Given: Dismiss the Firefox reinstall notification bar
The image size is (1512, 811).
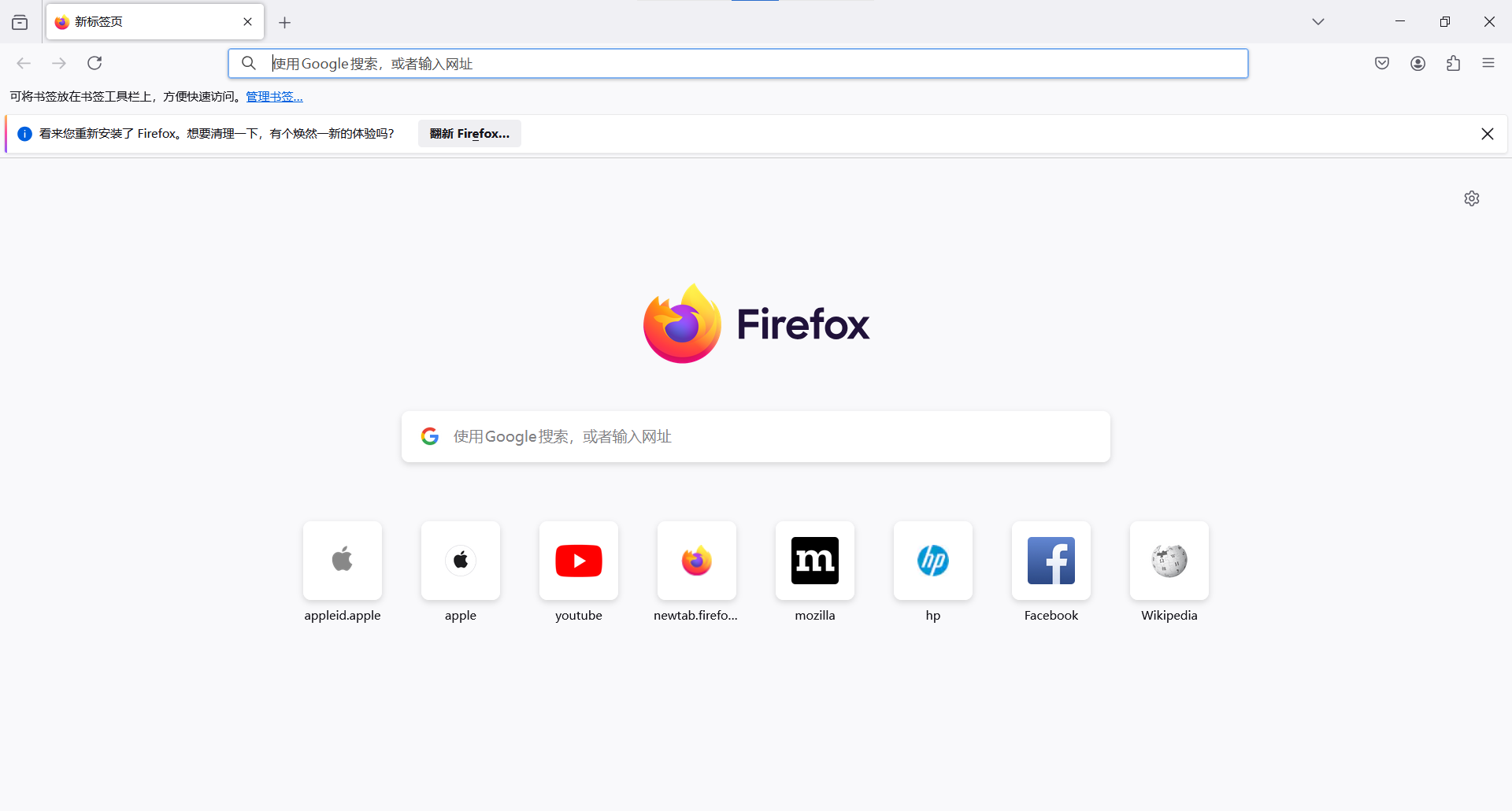Looking at the screenshot, I should pos(1487,134).
